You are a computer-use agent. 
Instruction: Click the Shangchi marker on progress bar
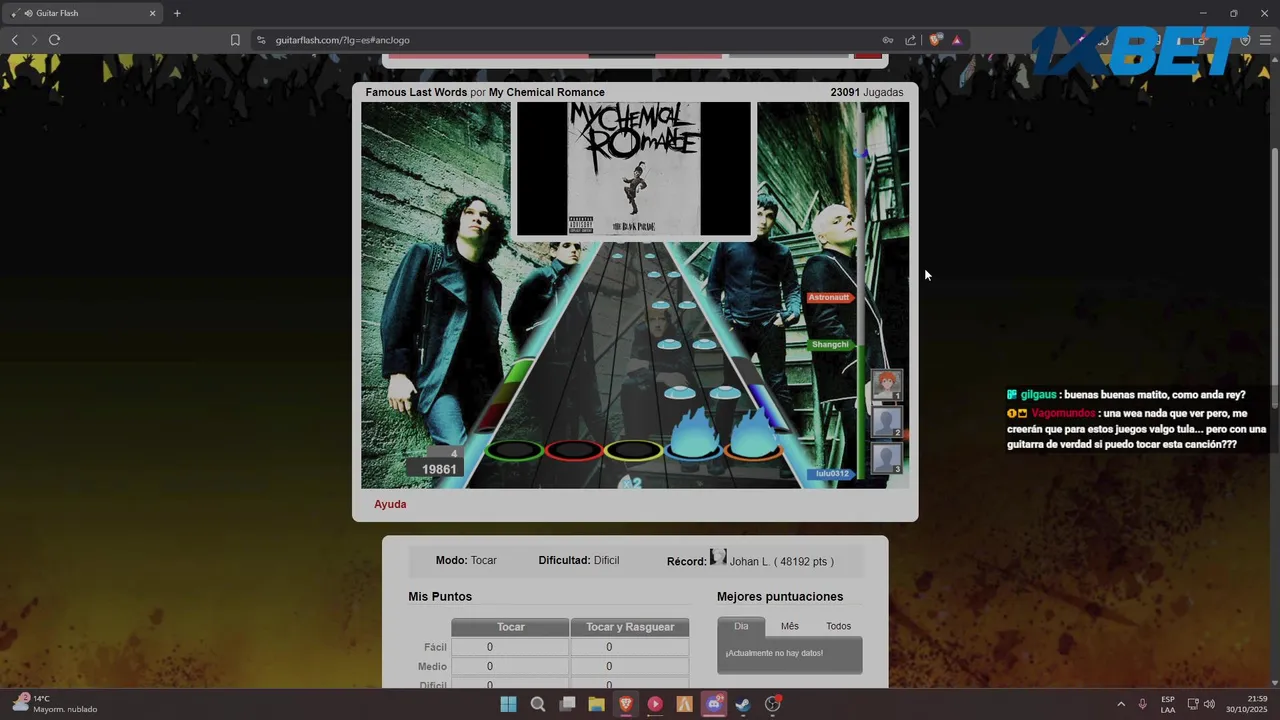click(831, 344)
